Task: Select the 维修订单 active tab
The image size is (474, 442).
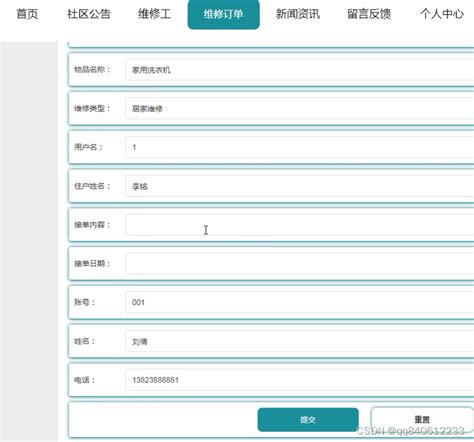Action: (x=223, y=14)
